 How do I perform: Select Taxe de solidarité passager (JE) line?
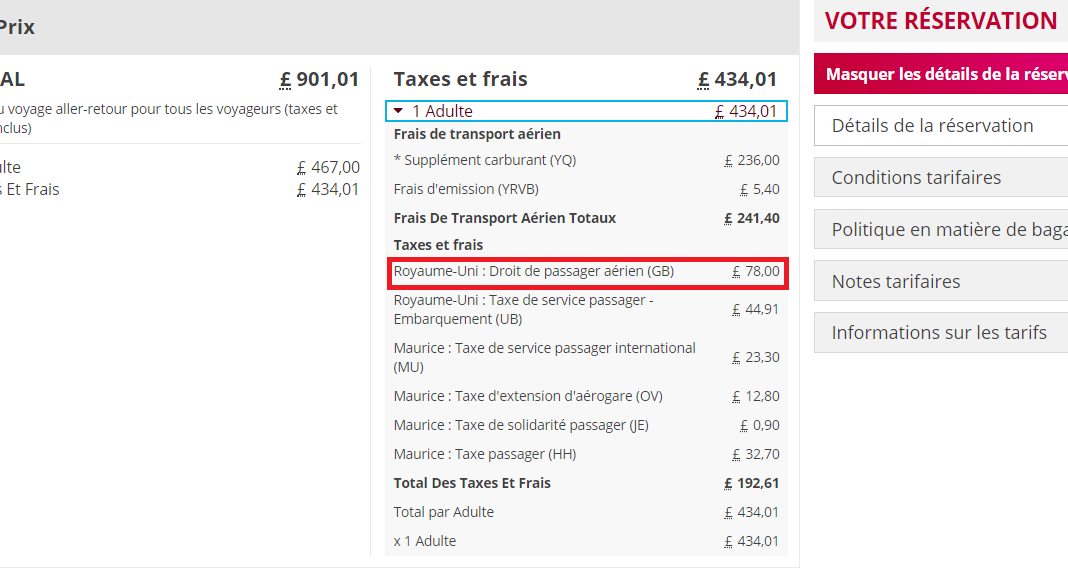coord(521,425)
